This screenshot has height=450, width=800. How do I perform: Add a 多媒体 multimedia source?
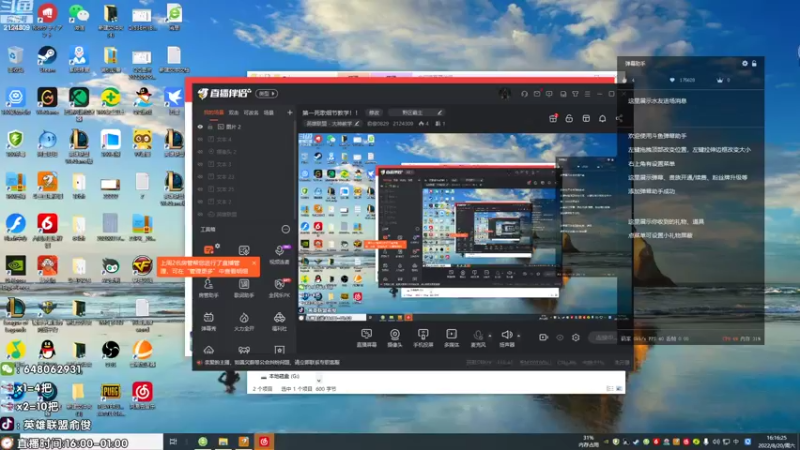click(452, 338)
